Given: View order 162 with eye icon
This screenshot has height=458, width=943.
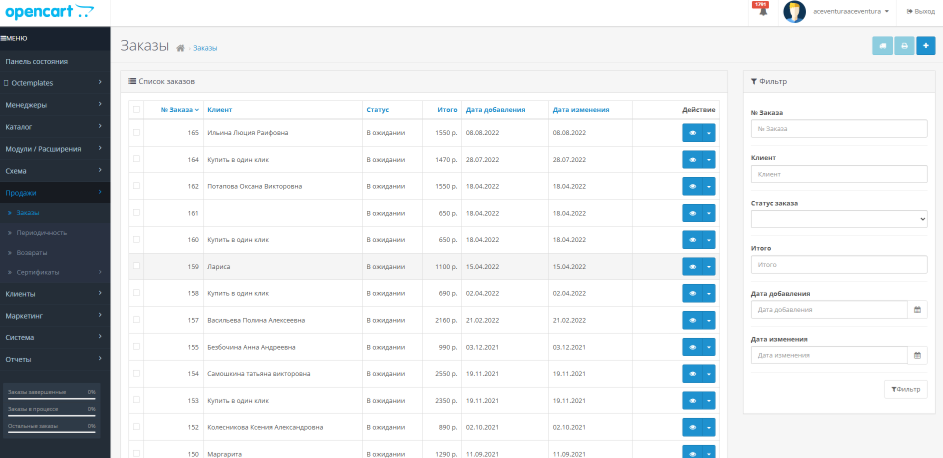Looking at the screenshot, I should tap(692, 186).
